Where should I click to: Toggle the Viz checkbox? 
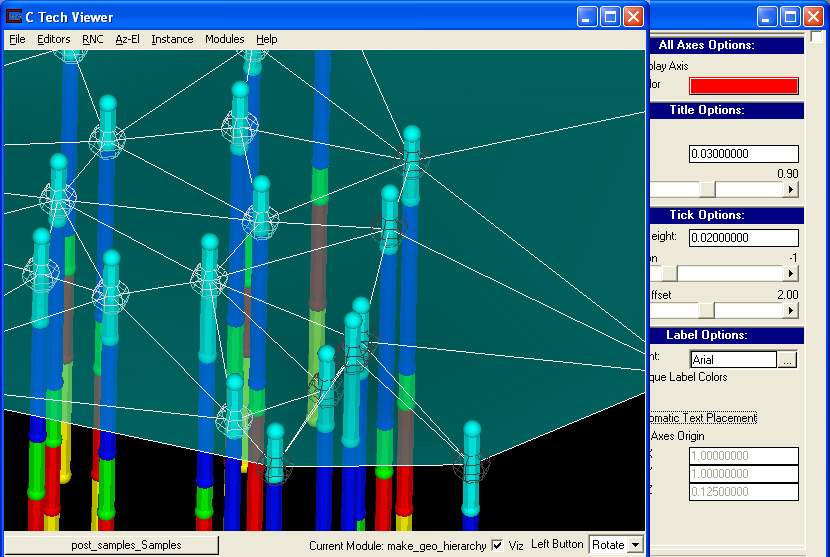click(498, 545)
